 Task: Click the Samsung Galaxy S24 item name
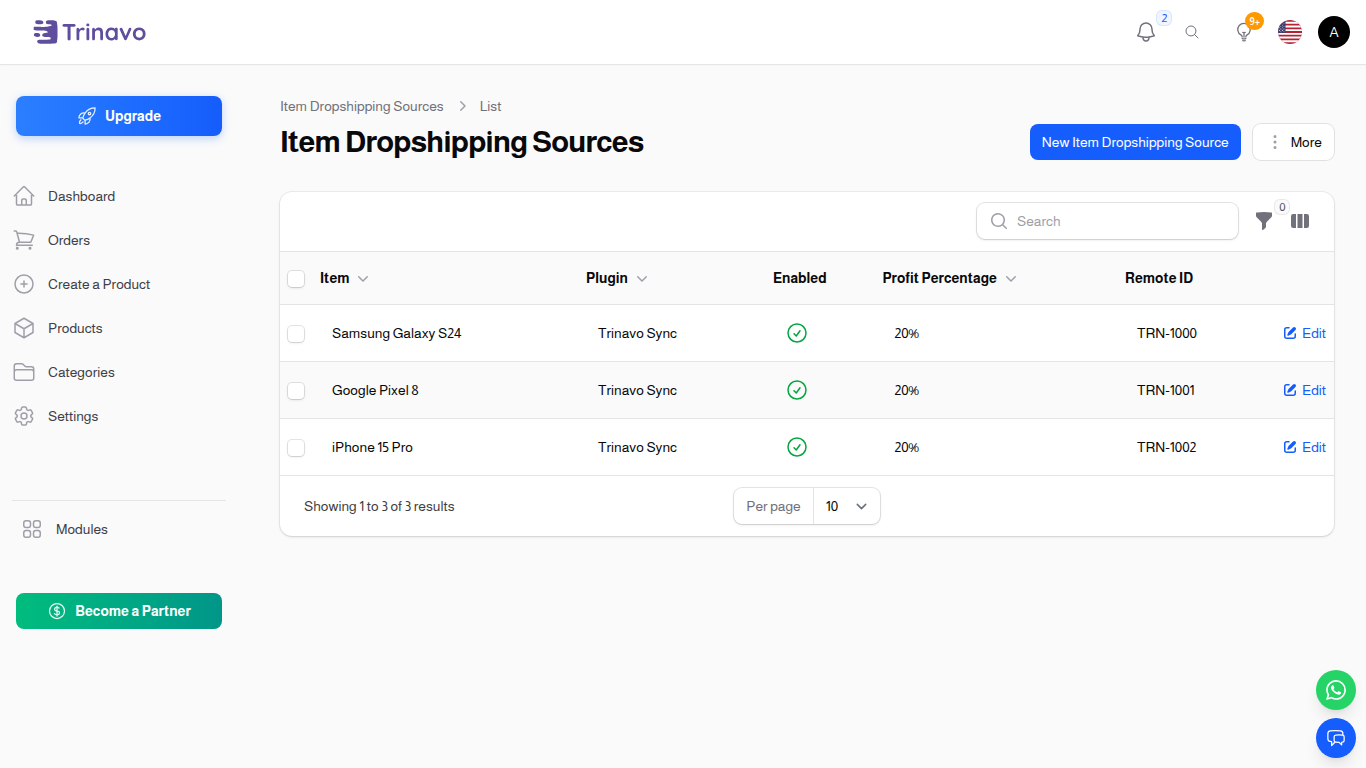[x=397, y=333]
